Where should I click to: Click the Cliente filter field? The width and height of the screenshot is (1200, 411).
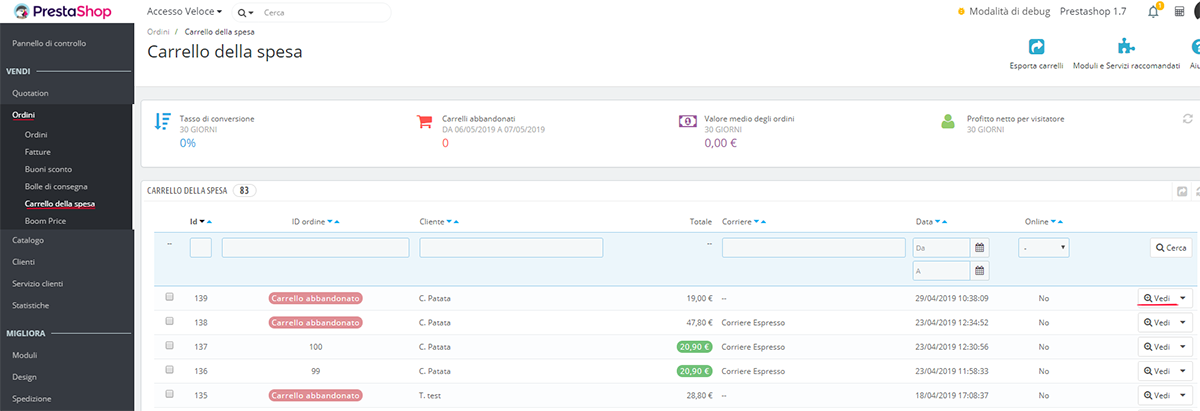511,247
